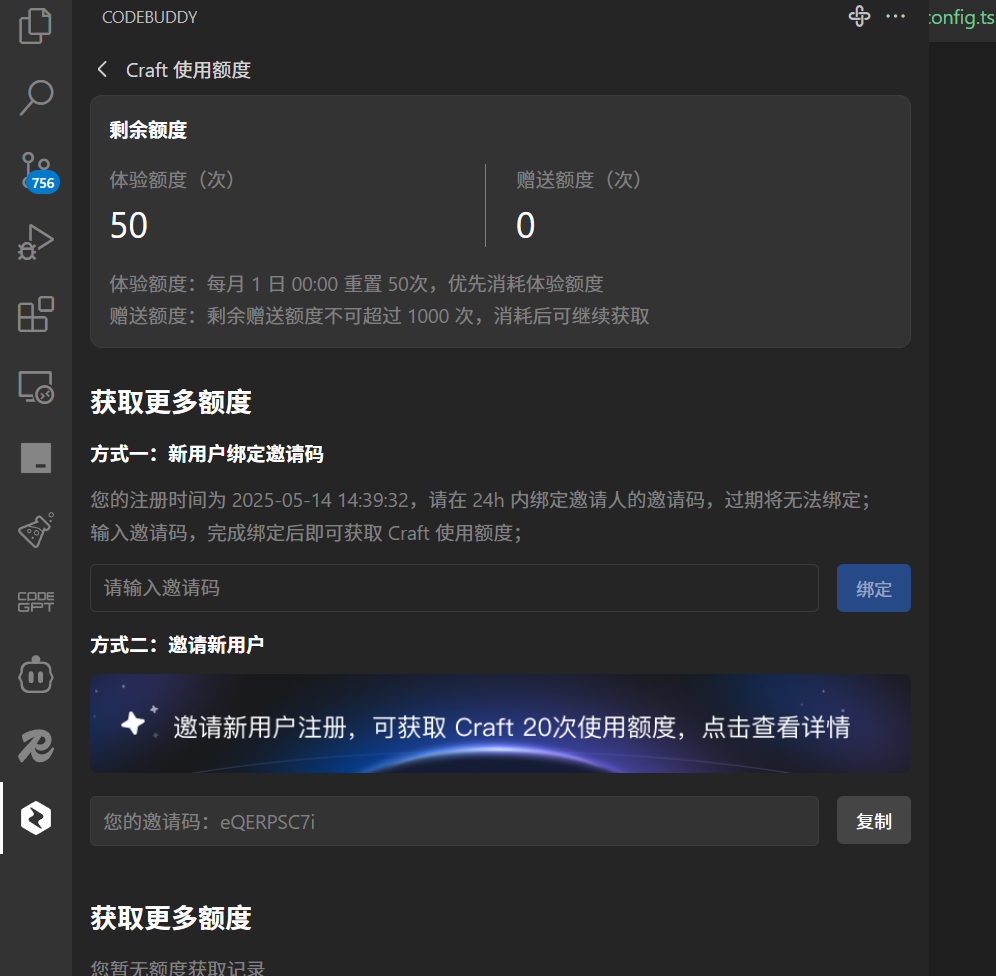Click the 体验额度（次） label
The height and width of the screenshot is (976, 996).
(x=172, y=180)
